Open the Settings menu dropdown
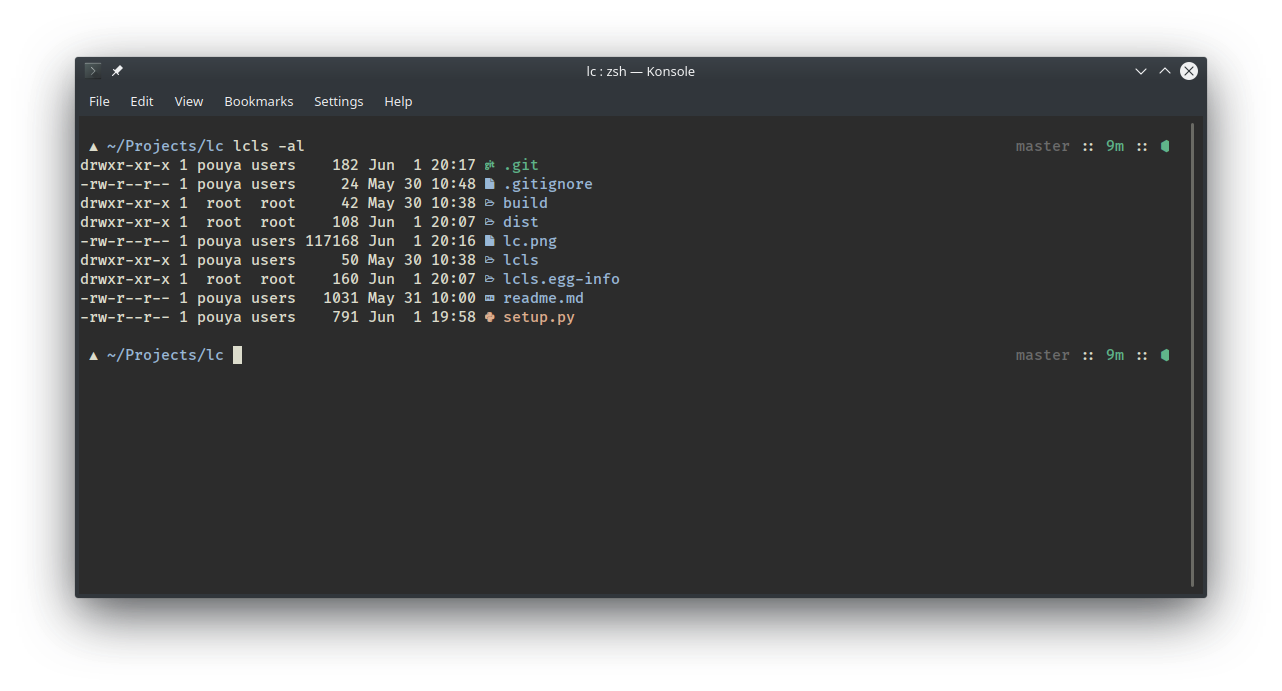Screen dimensions: 1282x691 pyautogui.click(x=338, y=101)
